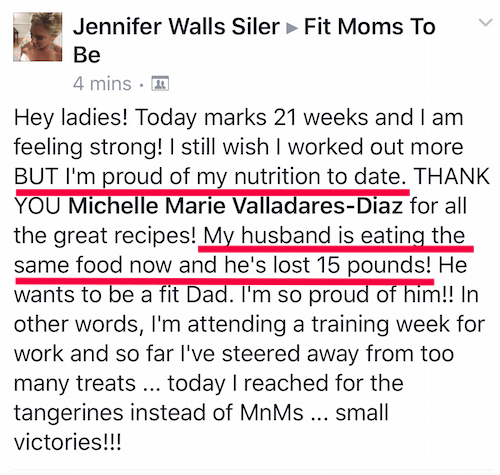Screen dimensions: 500x475
Task: Open the 4 mins timestamp link
Action: pos(102,83)
